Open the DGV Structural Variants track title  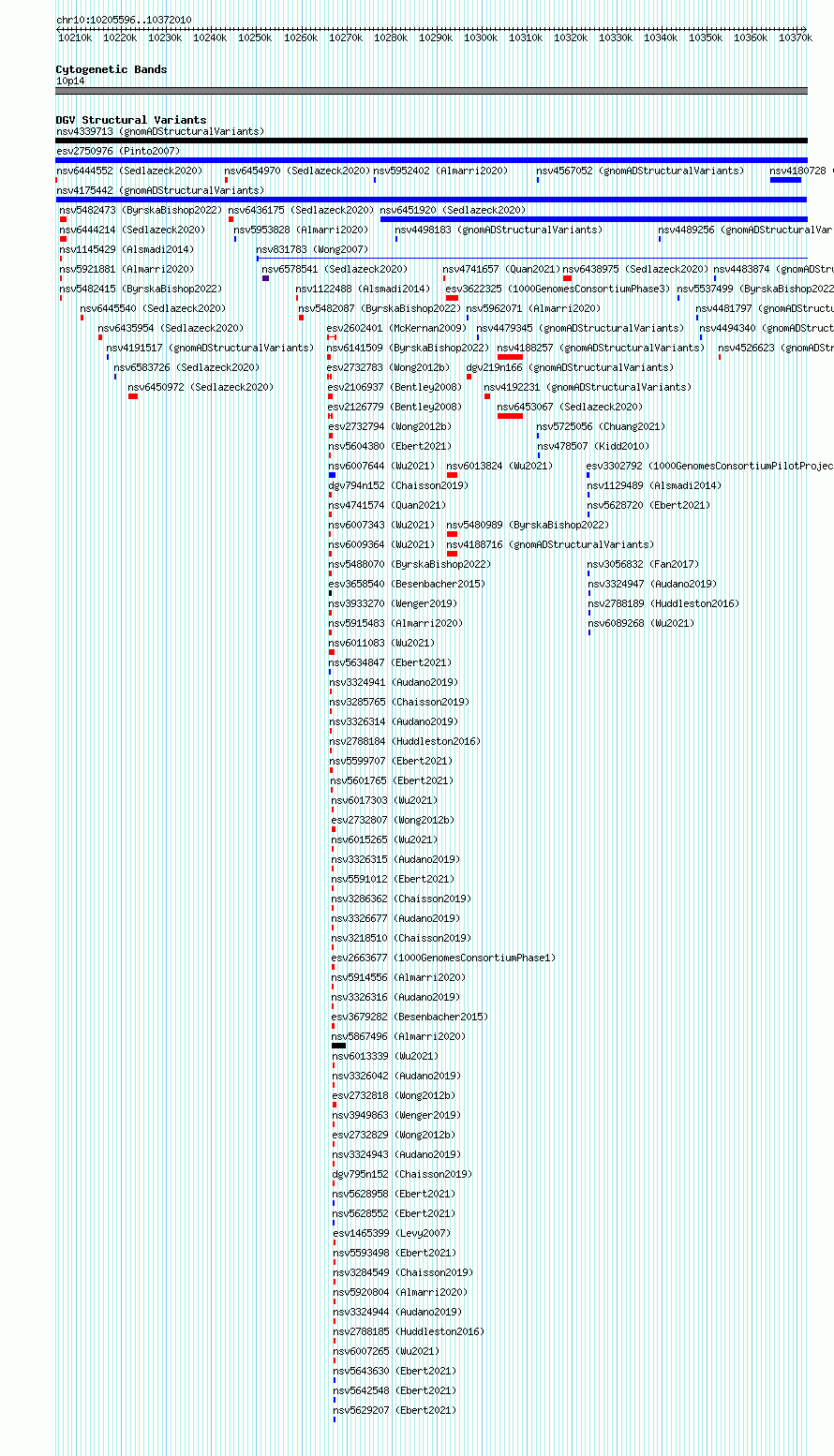131,120
